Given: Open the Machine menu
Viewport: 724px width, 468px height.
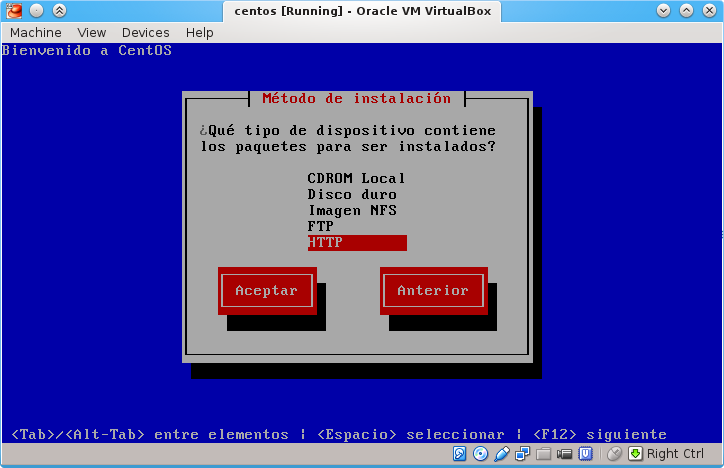Looking at the screenshot, I should click(36, 33).
